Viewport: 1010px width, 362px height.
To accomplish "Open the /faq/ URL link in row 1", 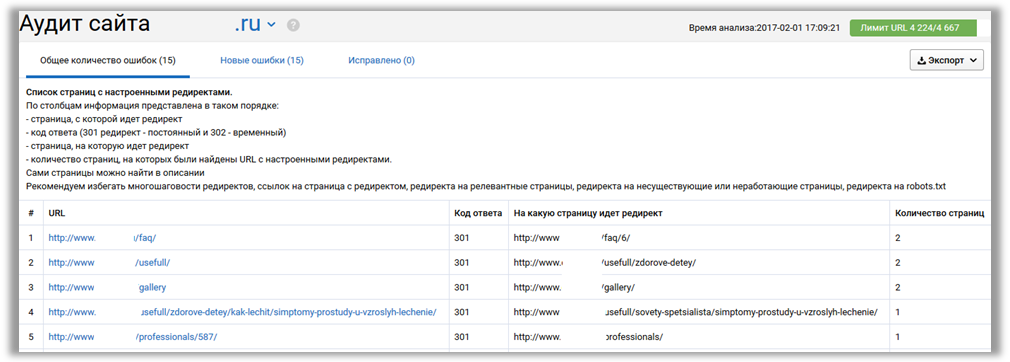I will [x=102, y=238].
